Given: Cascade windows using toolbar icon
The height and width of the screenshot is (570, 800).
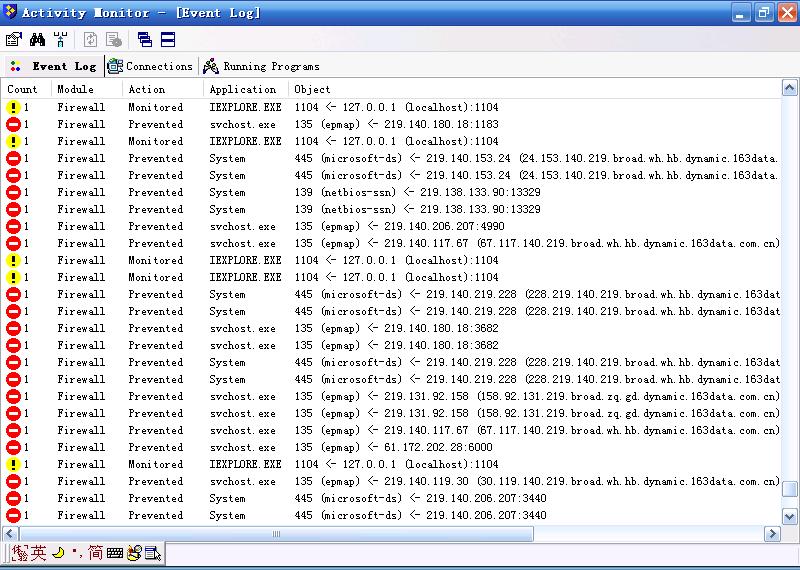Looking at the screenshot, I should click(x=144, y=39).
